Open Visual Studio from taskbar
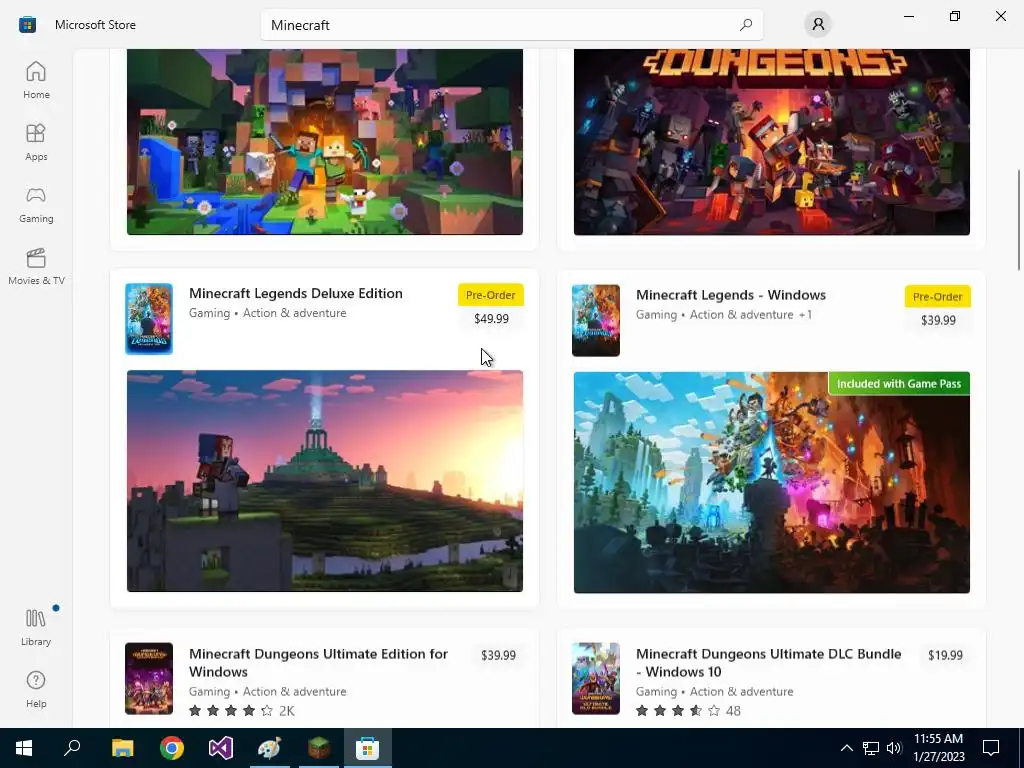1024x768 pixels. pos(221,748)
